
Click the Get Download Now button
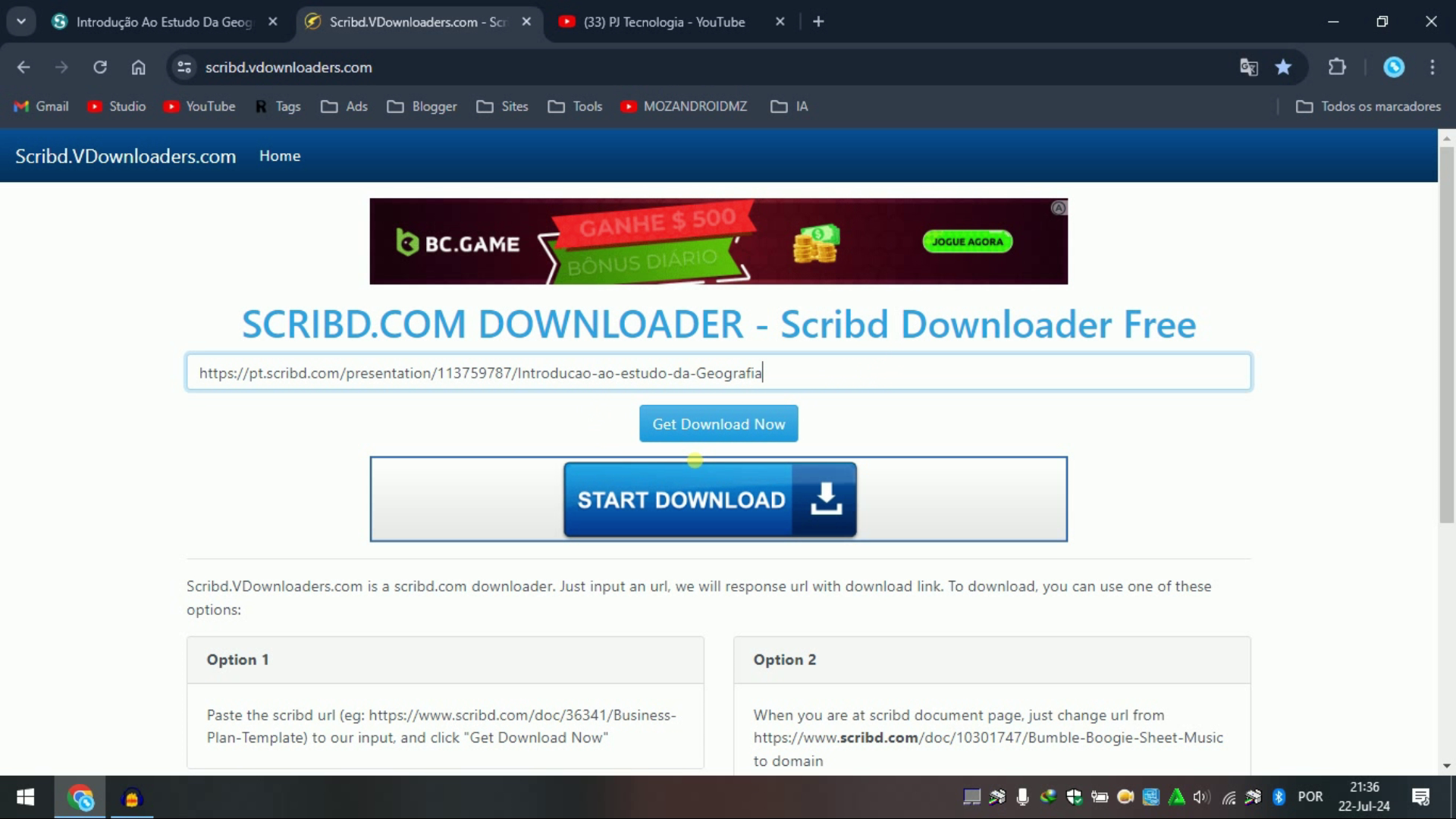tap(718, 423)
